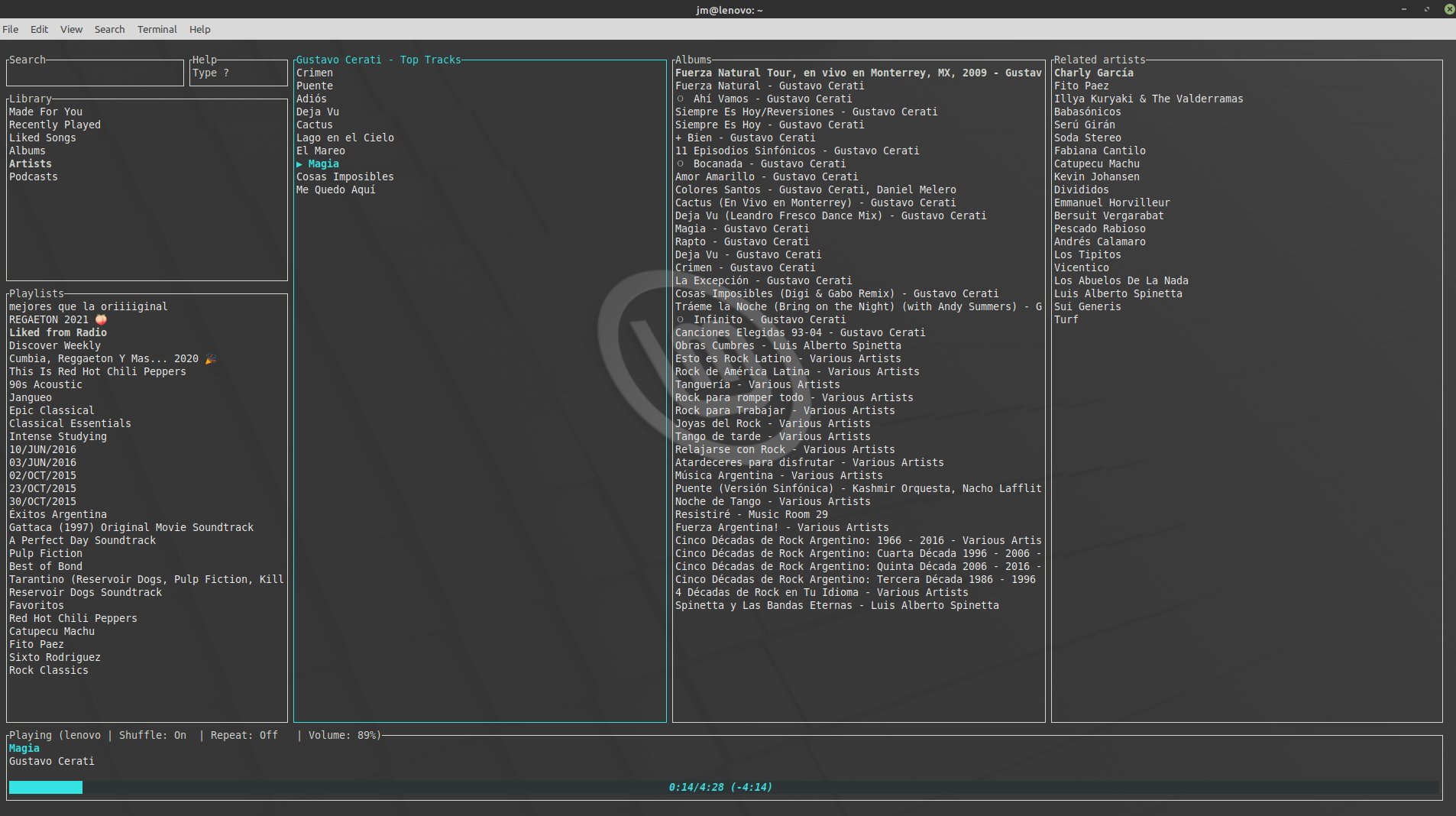Image resolution: width=1456 pixels, height=816 pixels.
Task: Open the Terminal menu
Action: [x=157, y=29]
